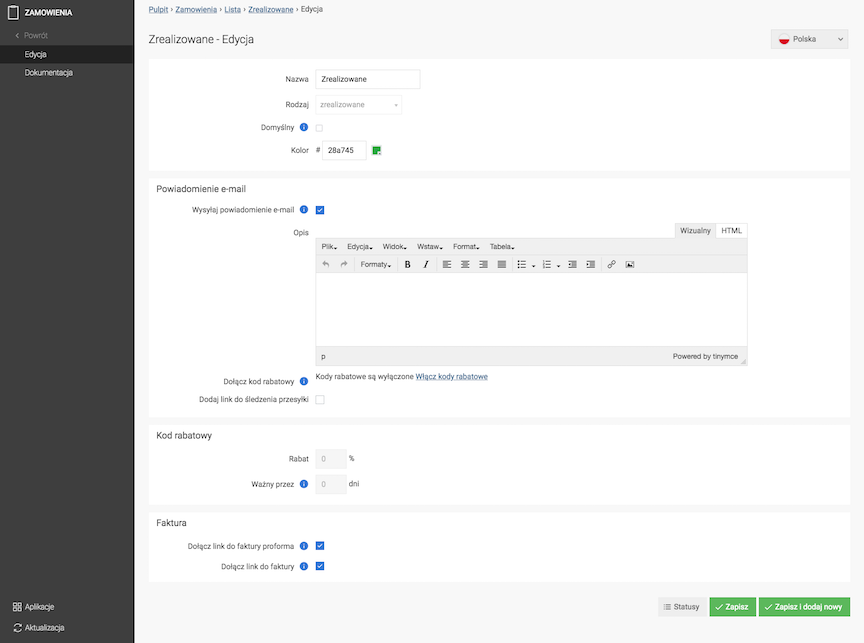Image resolution: width=864 pixels, height=643 pixels.
Task: Insert an image via the editor image icon
Action: pyautogui.click(x=631, y=264)
